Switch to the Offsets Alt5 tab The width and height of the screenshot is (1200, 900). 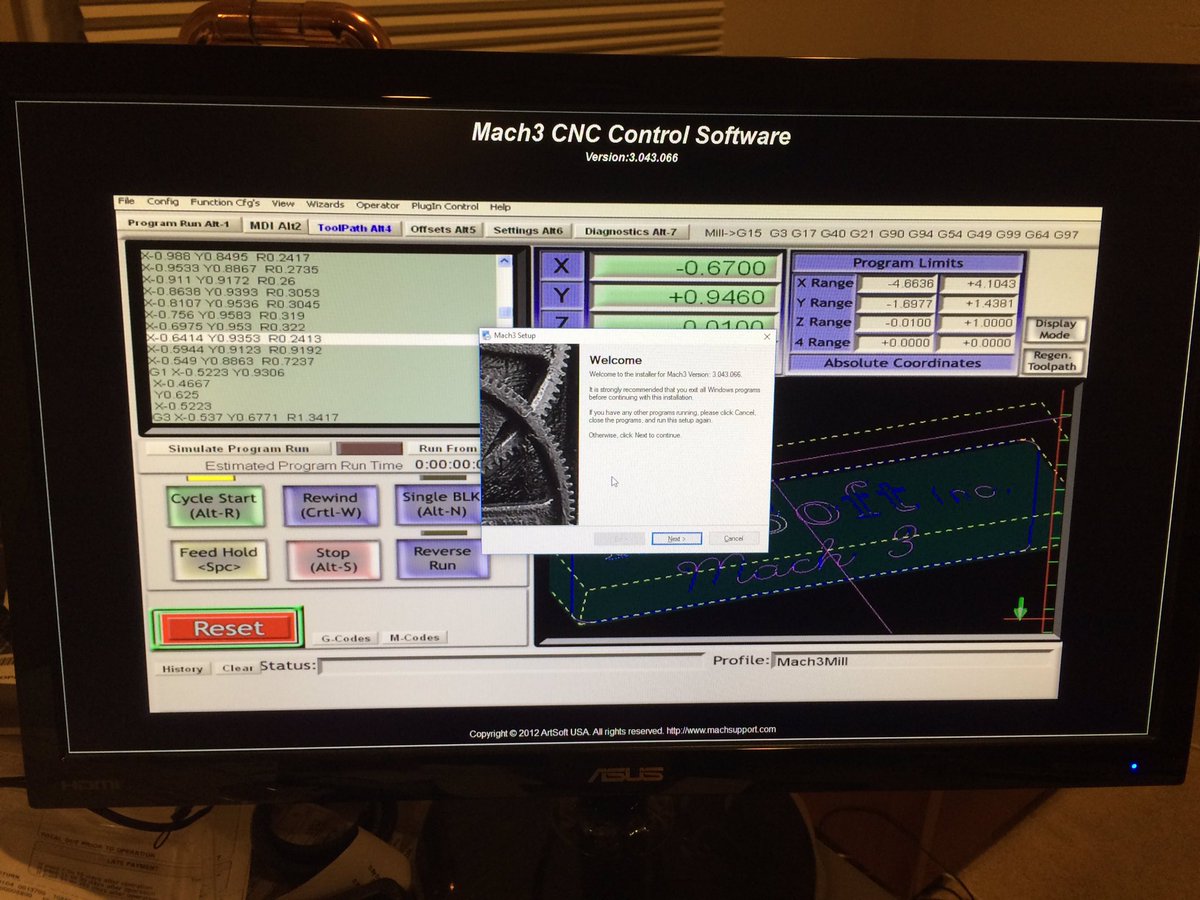tap(443, 229)
